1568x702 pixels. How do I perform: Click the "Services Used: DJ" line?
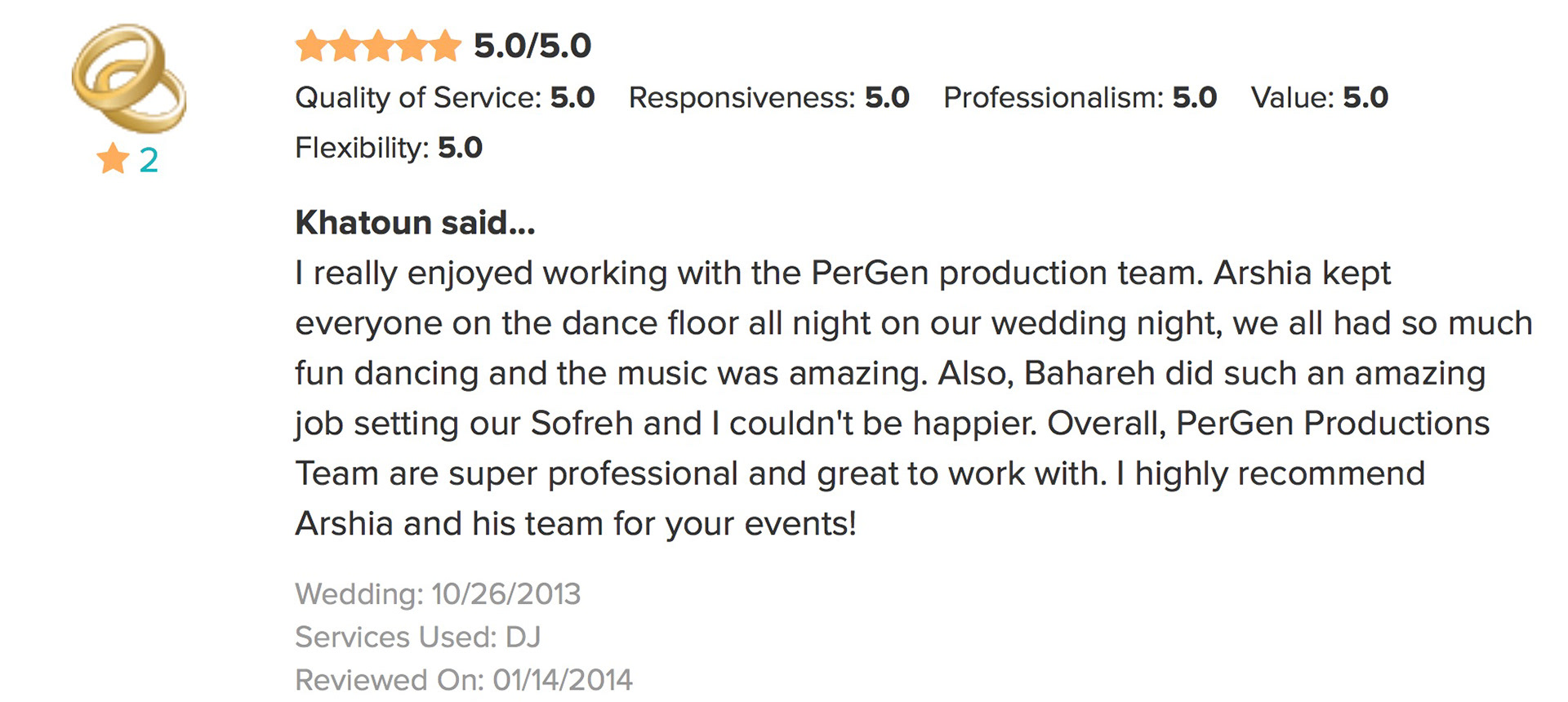[x=417, y=637]
